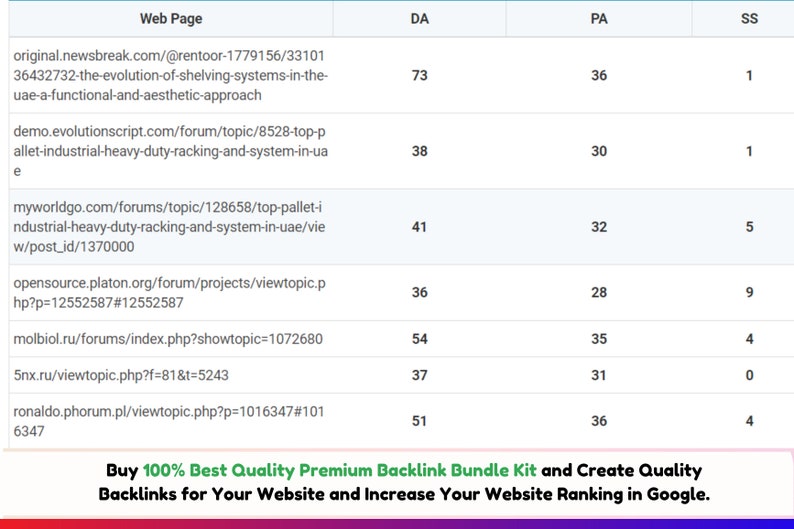
Task: Click the green Premium Backlink Bundle Kit text
Action: 339,470
